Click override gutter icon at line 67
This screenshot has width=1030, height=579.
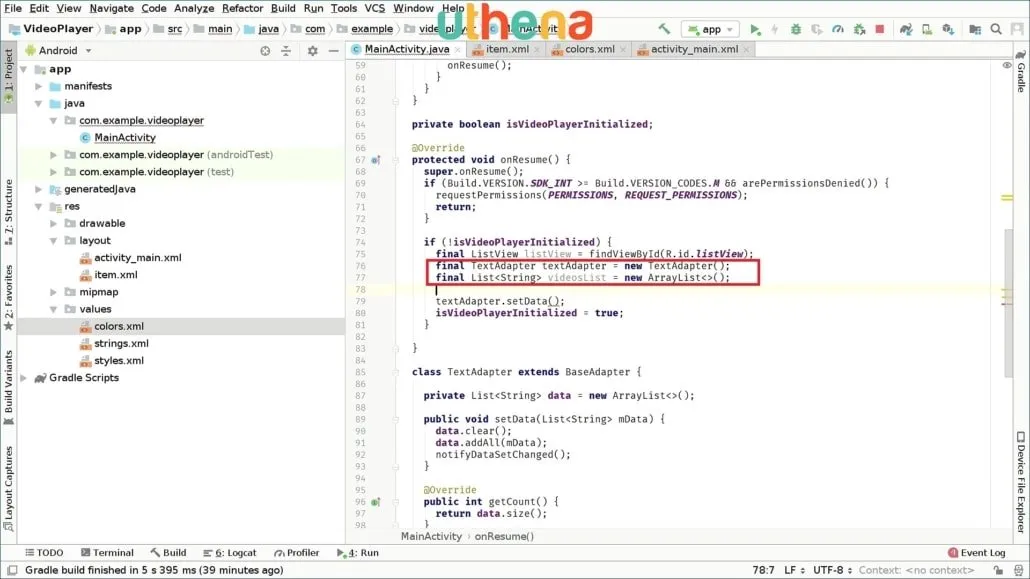click(x=376, y=160)
